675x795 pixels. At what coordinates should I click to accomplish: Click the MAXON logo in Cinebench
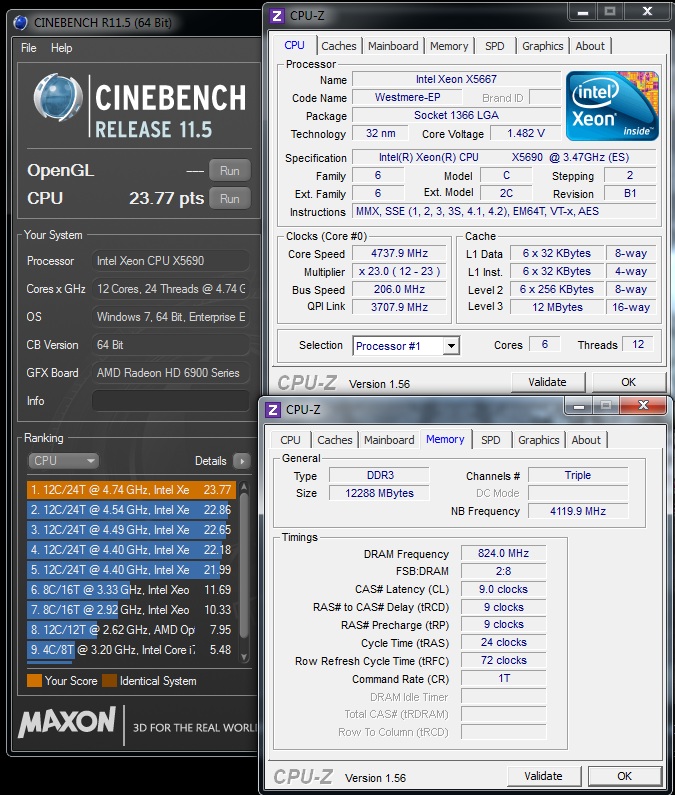point(67,722)
